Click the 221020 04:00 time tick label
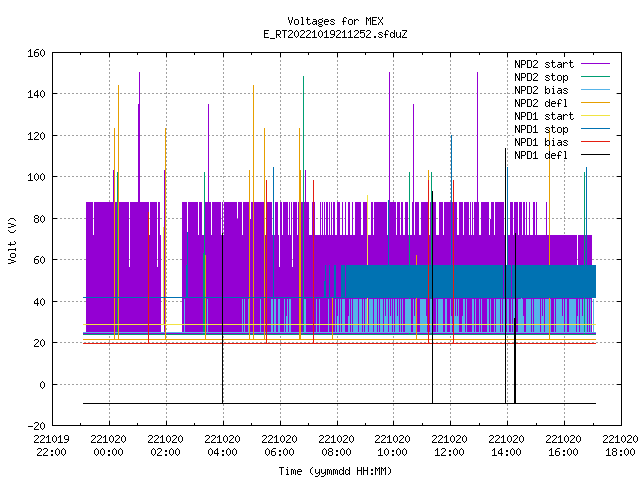Screen dimensions: 640x480 222,446
